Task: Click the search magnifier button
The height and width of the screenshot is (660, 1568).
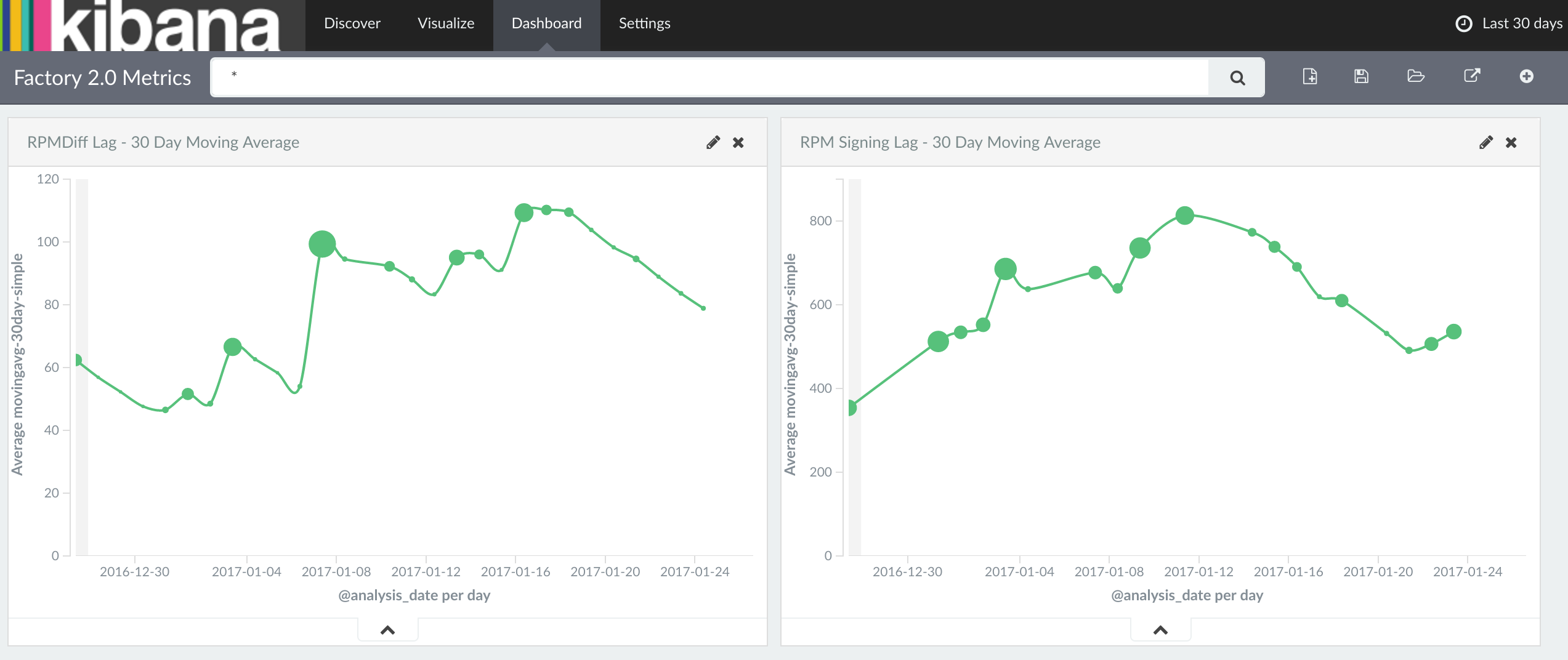Action: point(1237,78)
